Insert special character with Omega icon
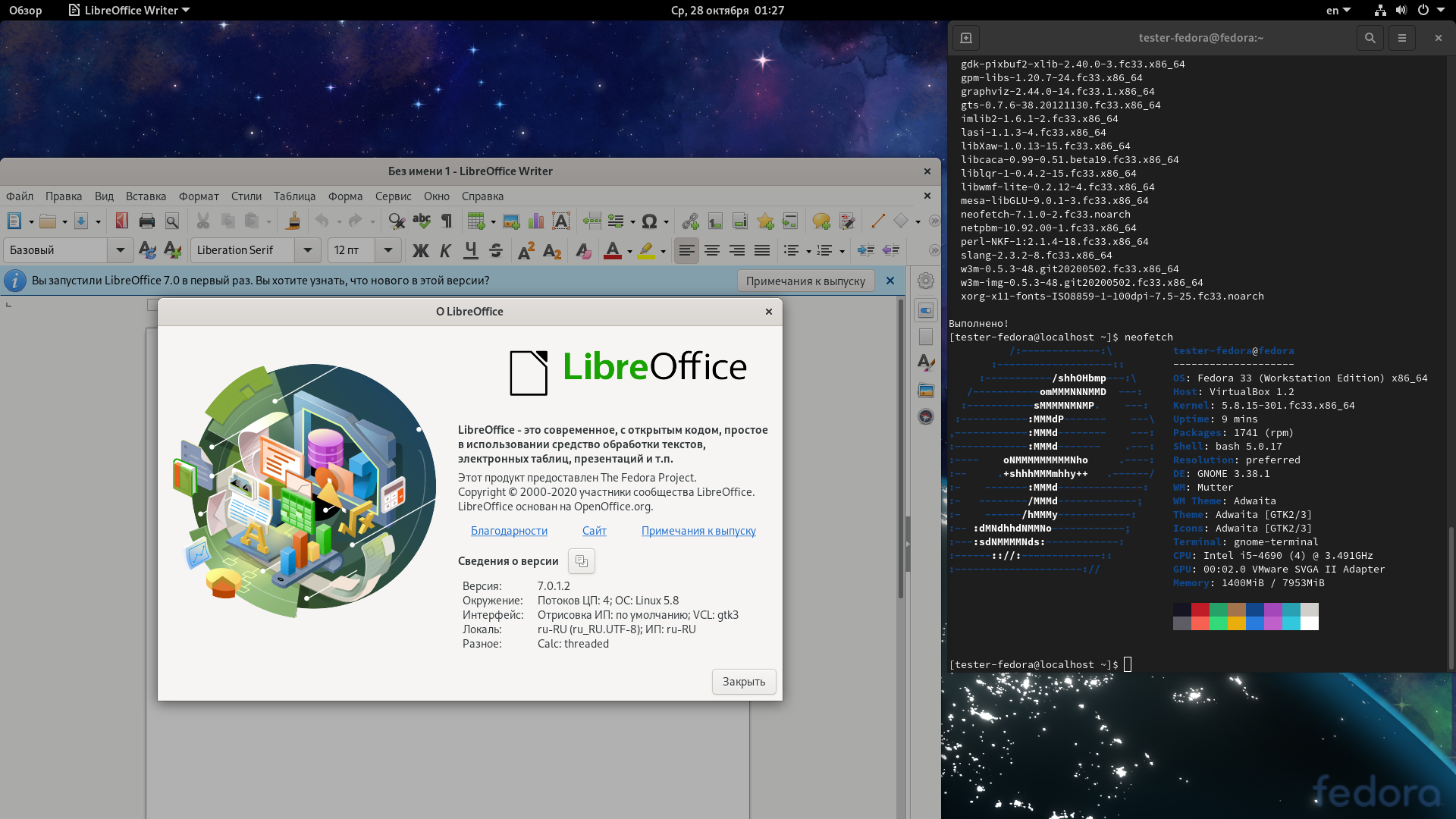 (x=649, y=221)
